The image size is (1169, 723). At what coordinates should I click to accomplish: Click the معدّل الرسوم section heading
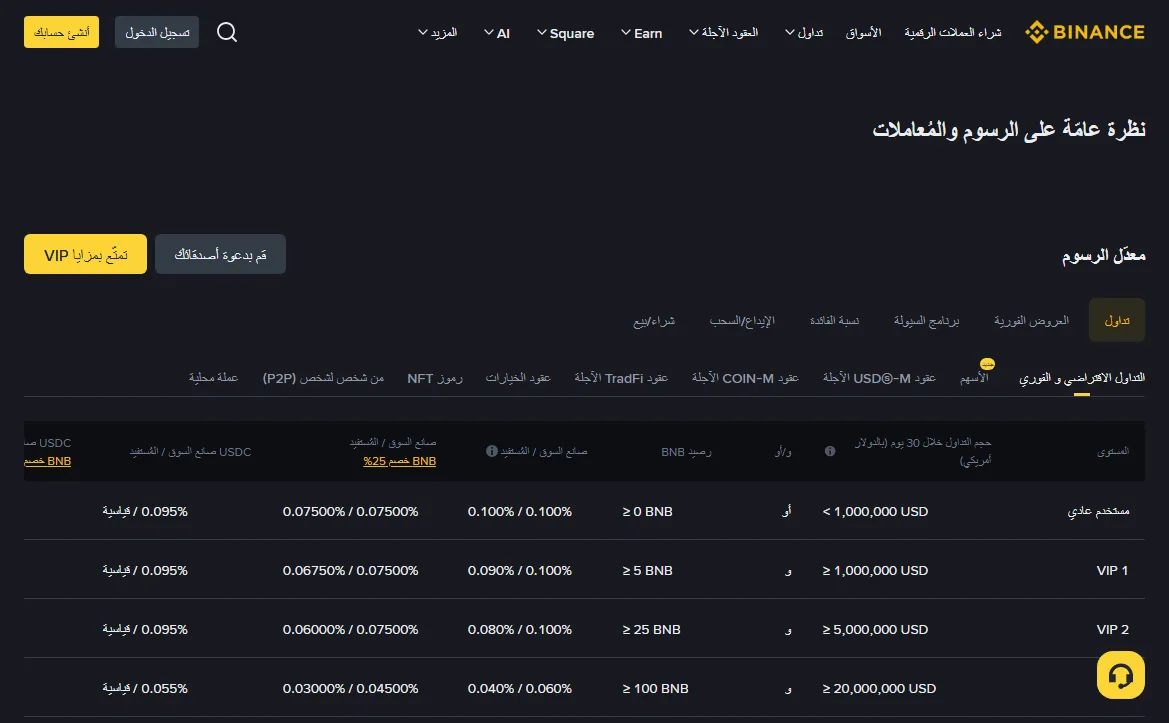(1103, 255)
